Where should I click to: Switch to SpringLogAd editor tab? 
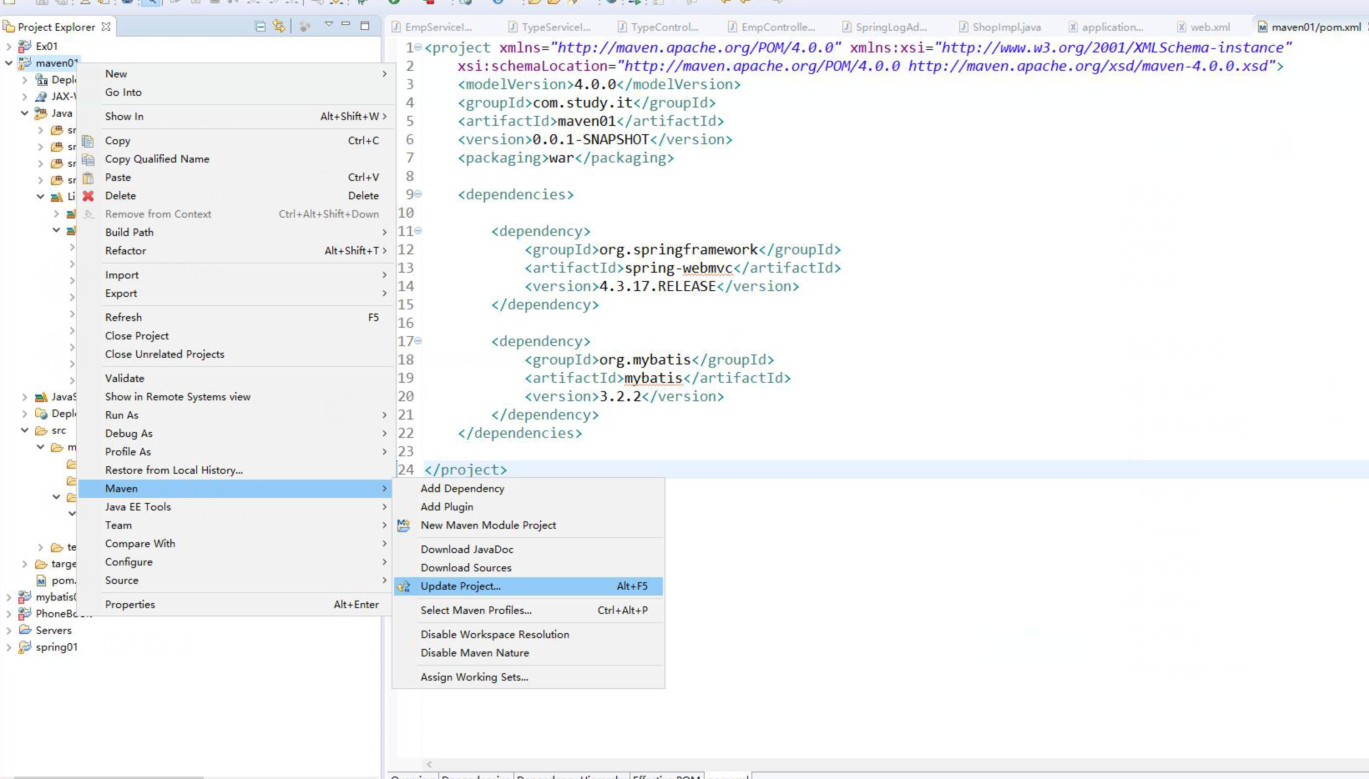(x=884, y=27)
